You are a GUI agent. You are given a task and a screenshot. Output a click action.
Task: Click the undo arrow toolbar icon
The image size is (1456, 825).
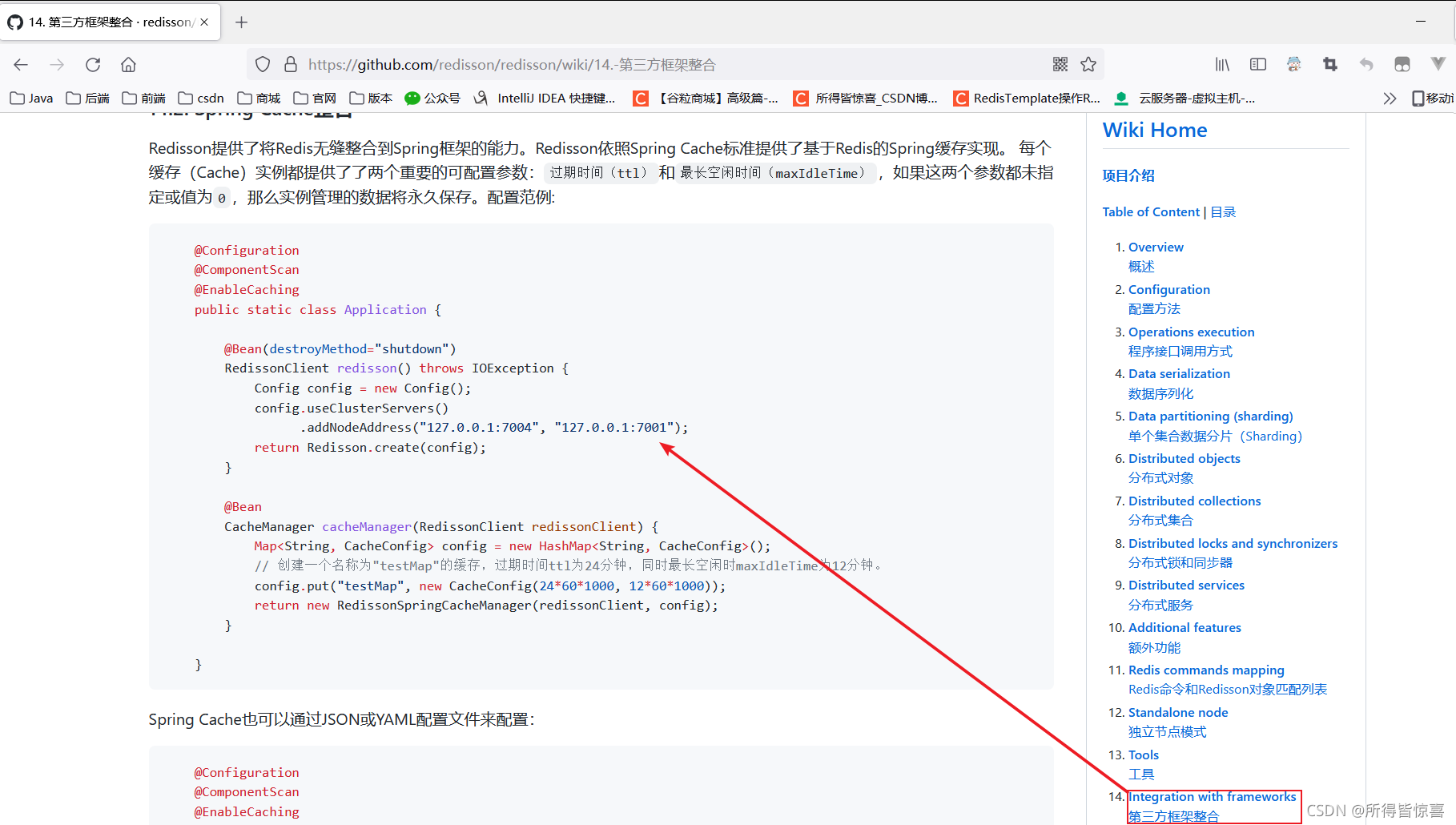coord(1366,64)
